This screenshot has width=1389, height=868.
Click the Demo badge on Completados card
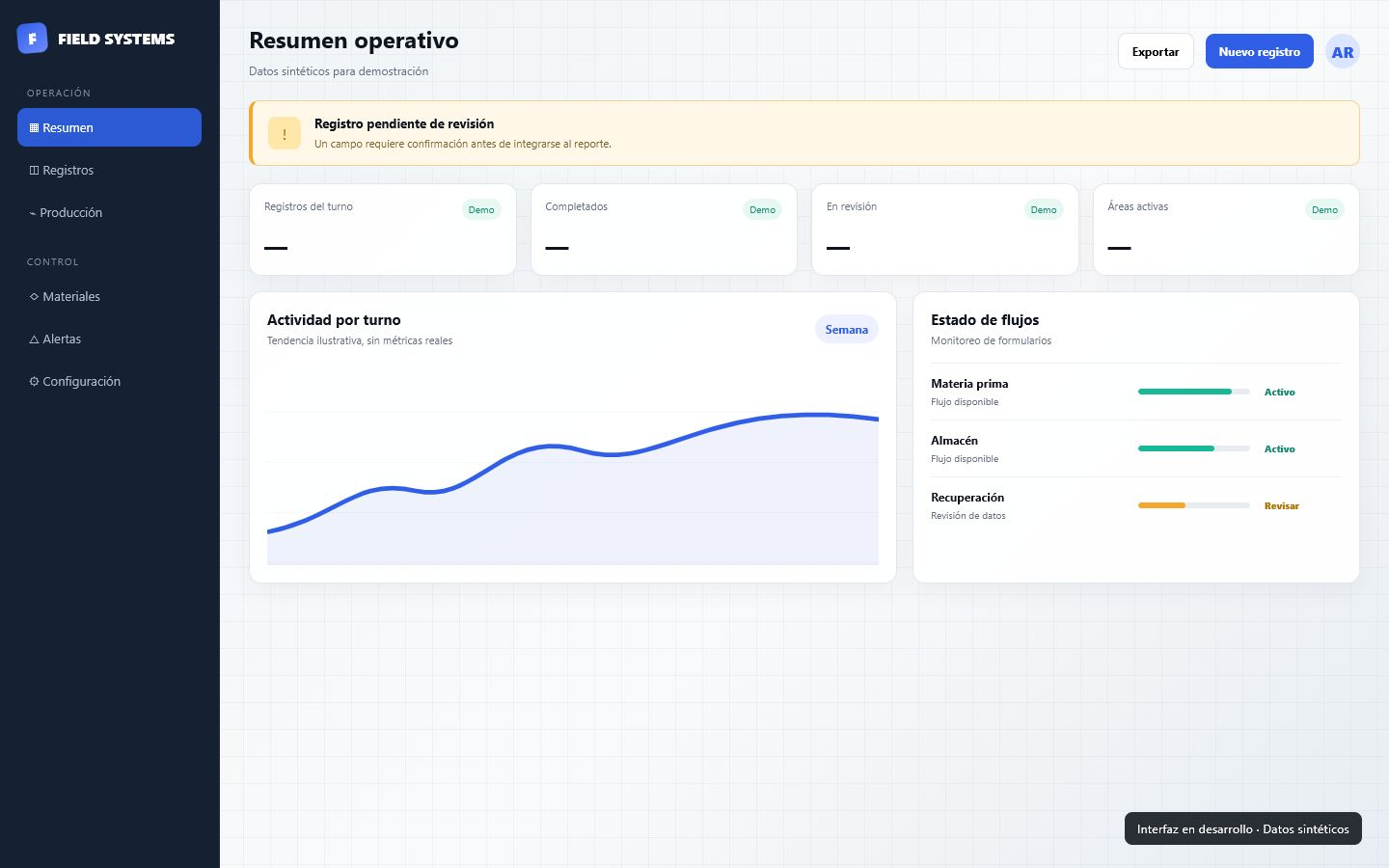[x=762, y=209]
